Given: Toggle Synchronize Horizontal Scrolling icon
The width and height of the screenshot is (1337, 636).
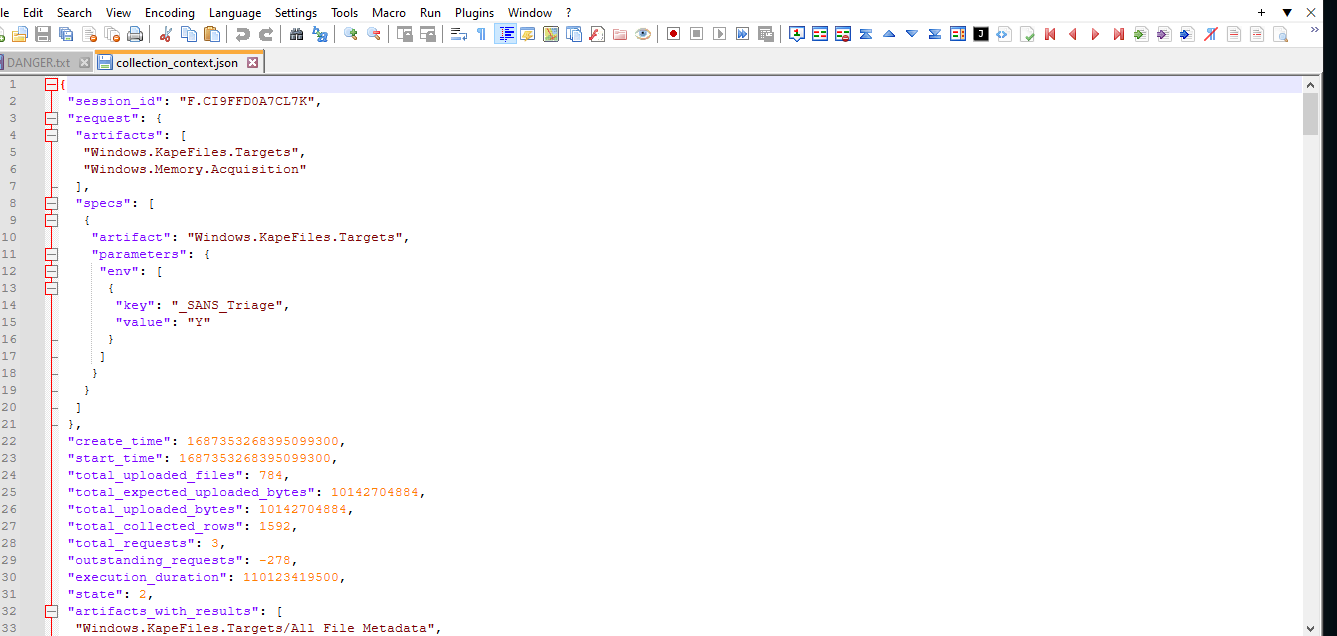Looking at the screenshot, I should point(428,34).
